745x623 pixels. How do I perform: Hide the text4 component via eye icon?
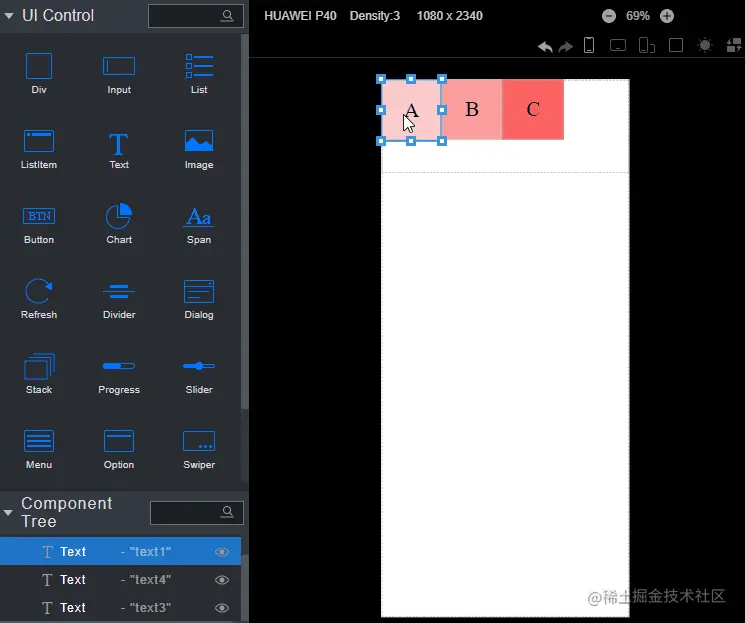coord(222,580)
